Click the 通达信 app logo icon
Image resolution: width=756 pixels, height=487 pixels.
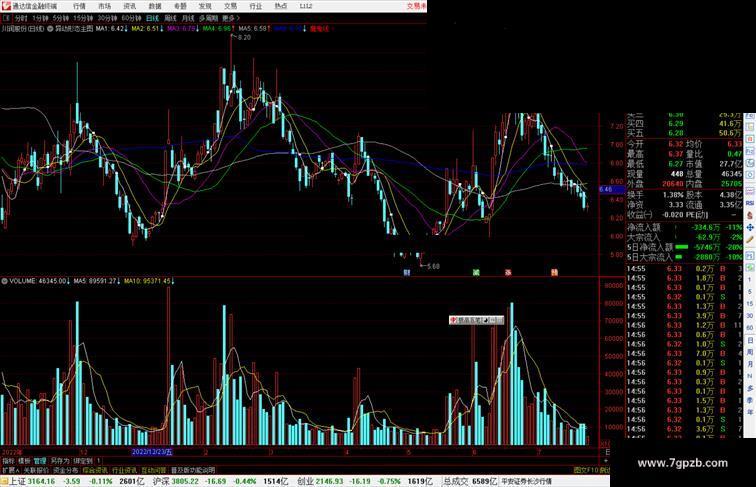pyautogui.click(x=6, y=6)
